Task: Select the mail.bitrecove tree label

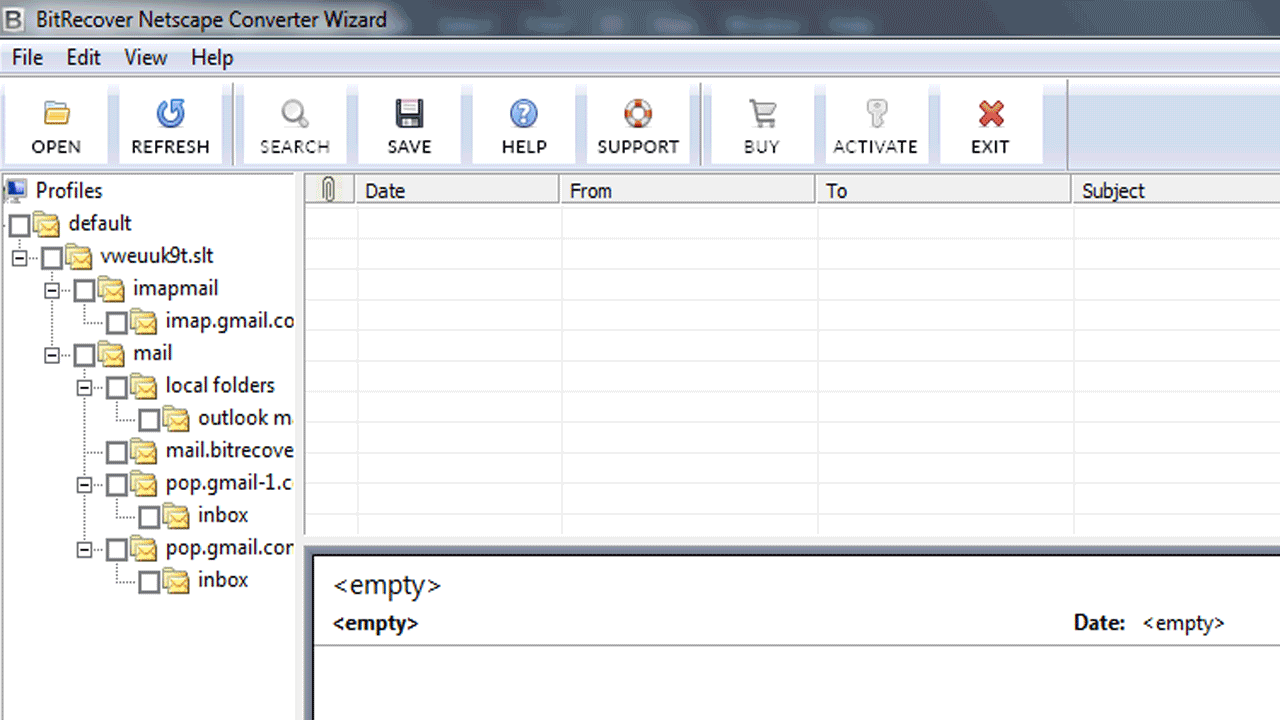Action: coord(230,451)
